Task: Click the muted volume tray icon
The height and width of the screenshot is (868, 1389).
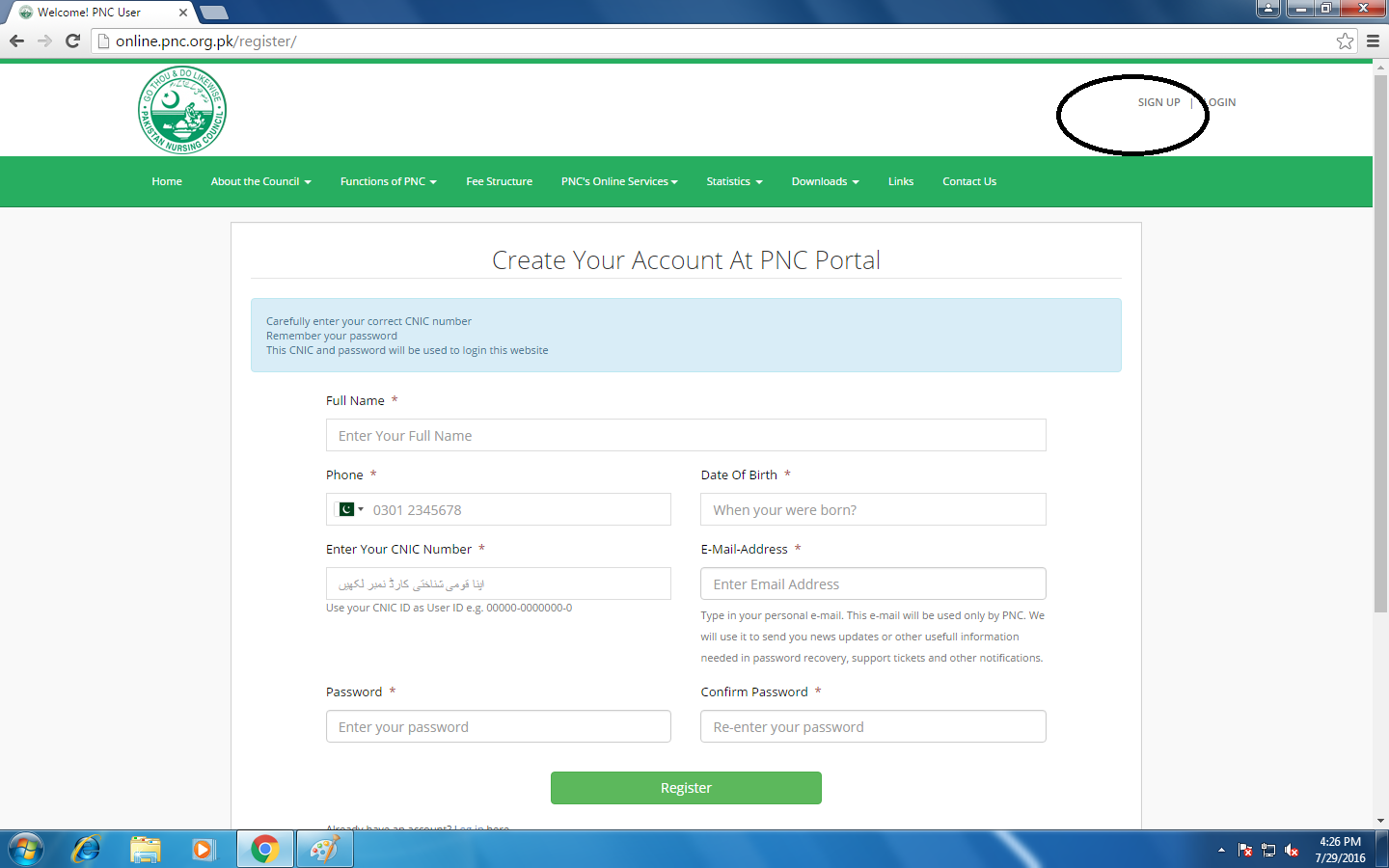Action: coord(1292,850)
